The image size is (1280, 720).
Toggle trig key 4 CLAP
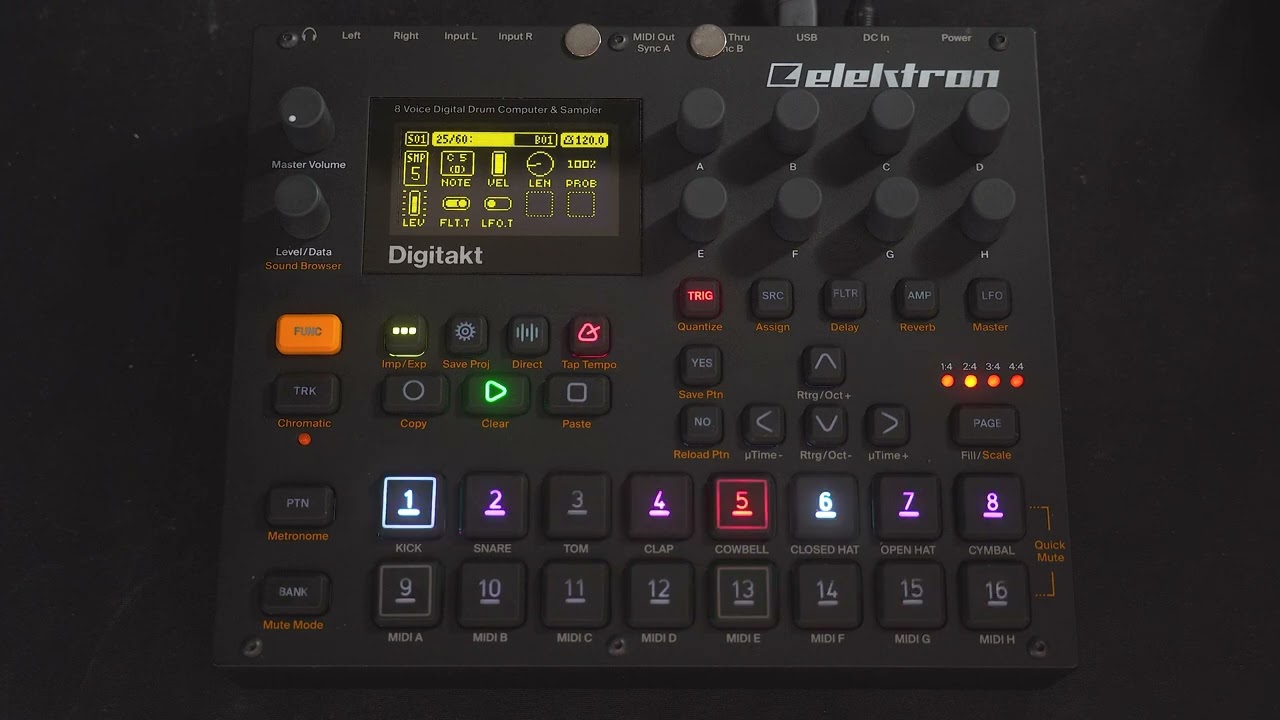(x=658, y=503)
